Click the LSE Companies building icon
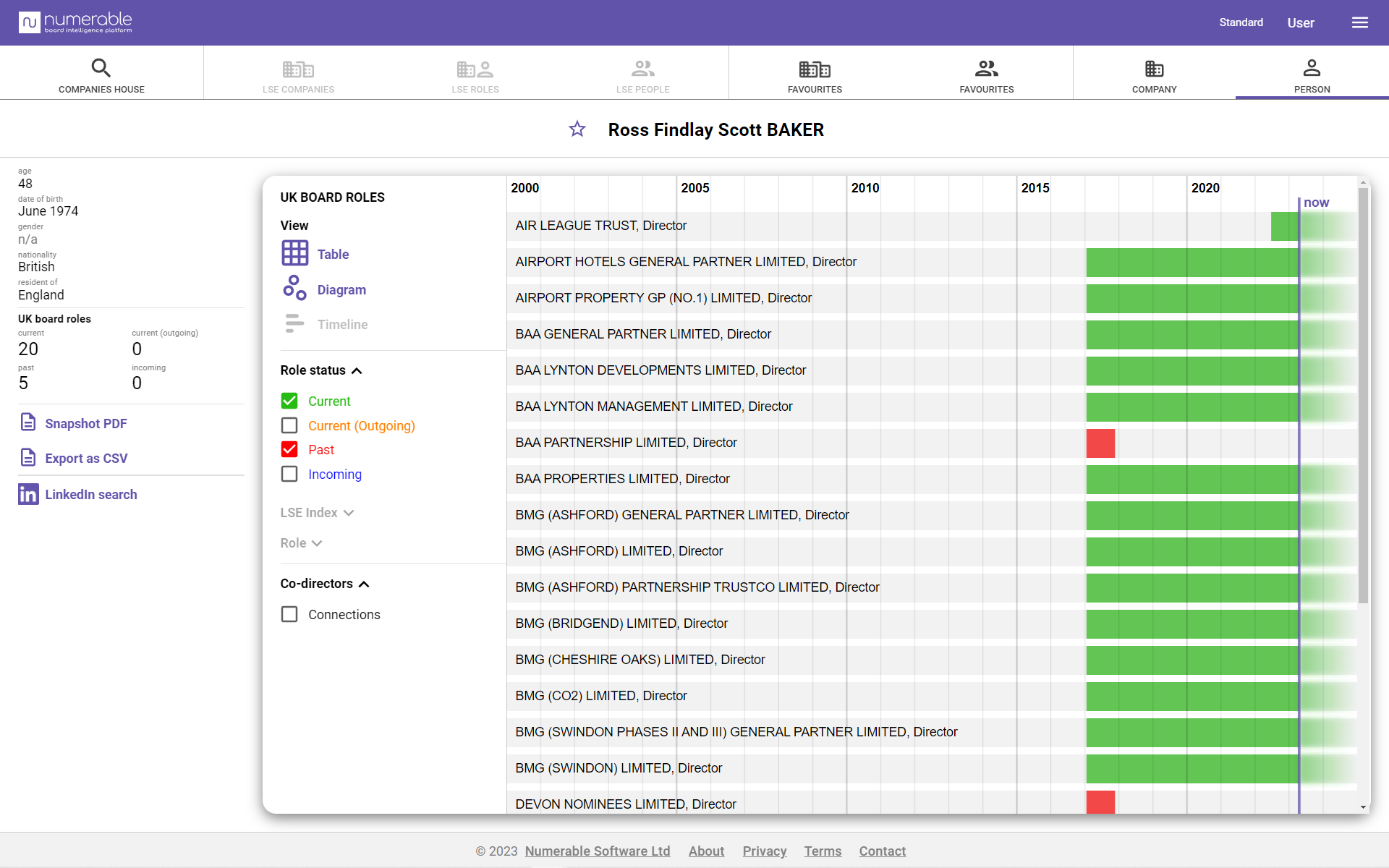Screen dimensions: 1389x868 pos(298,69)
